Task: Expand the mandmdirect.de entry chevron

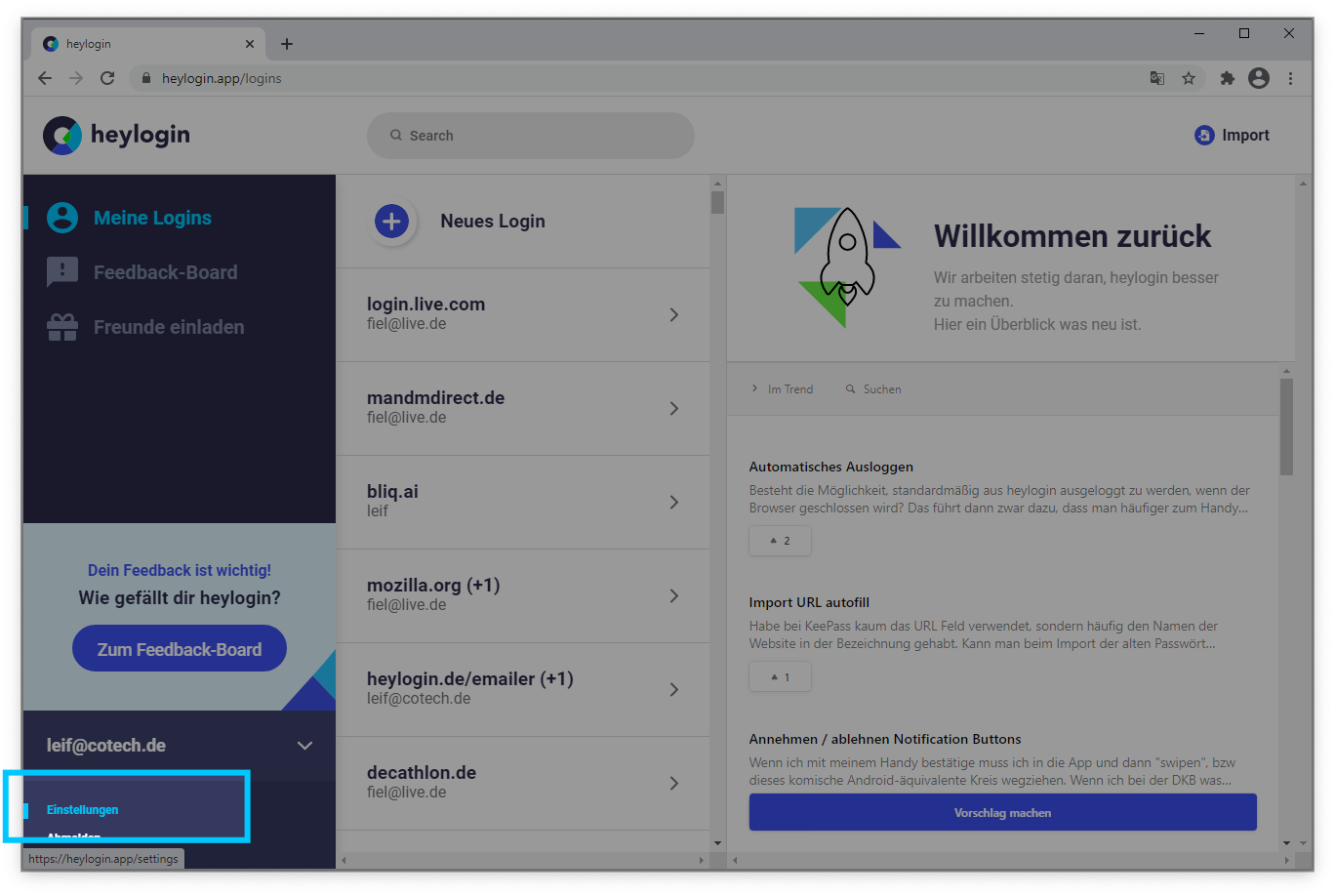Action: pos(674,408)
